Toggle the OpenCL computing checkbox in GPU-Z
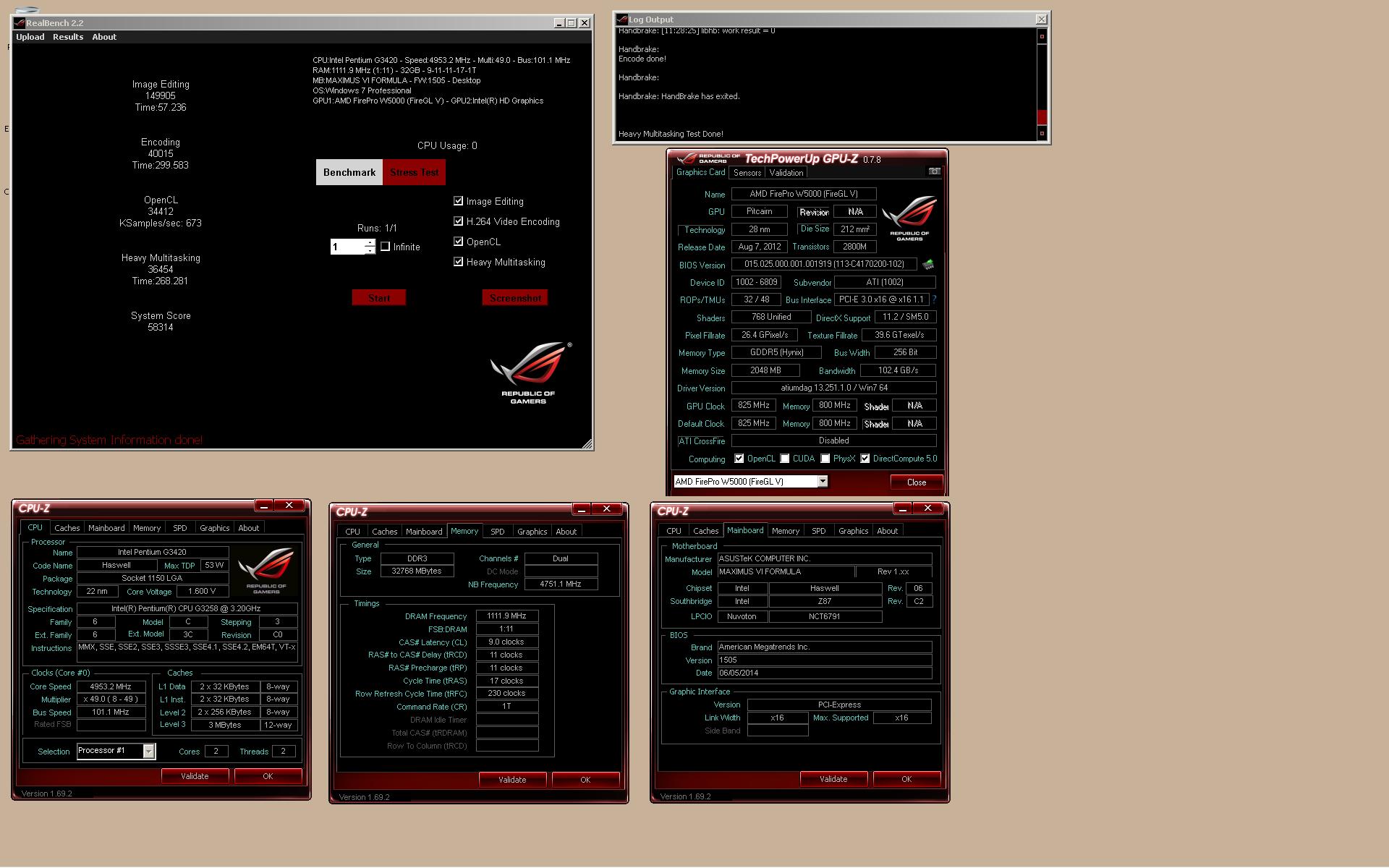 pos(739,459)
